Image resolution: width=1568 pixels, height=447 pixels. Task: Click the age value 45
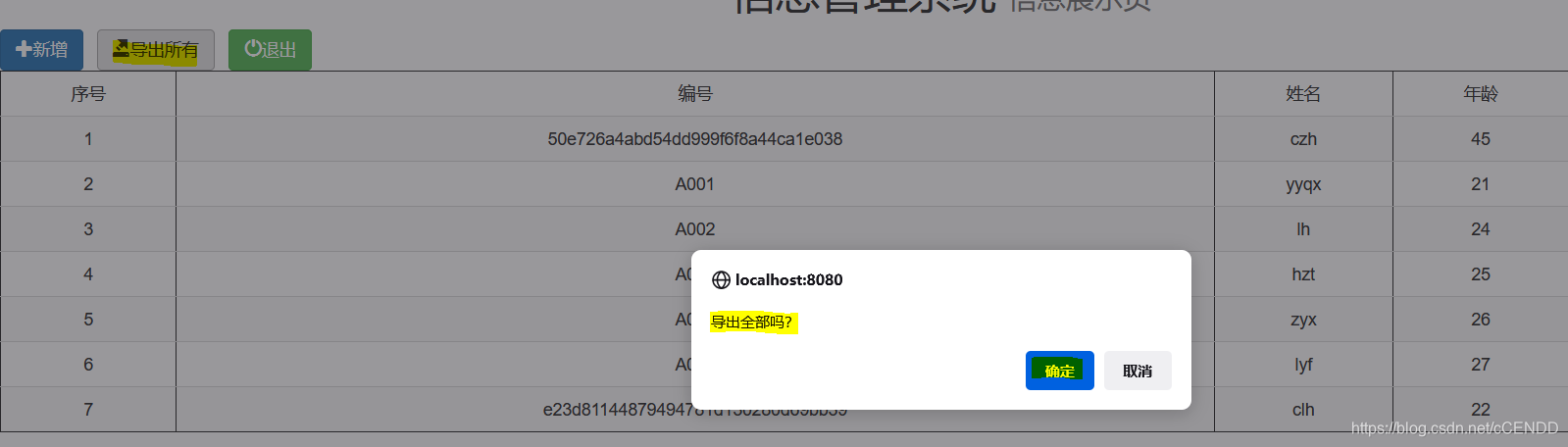1481,139
